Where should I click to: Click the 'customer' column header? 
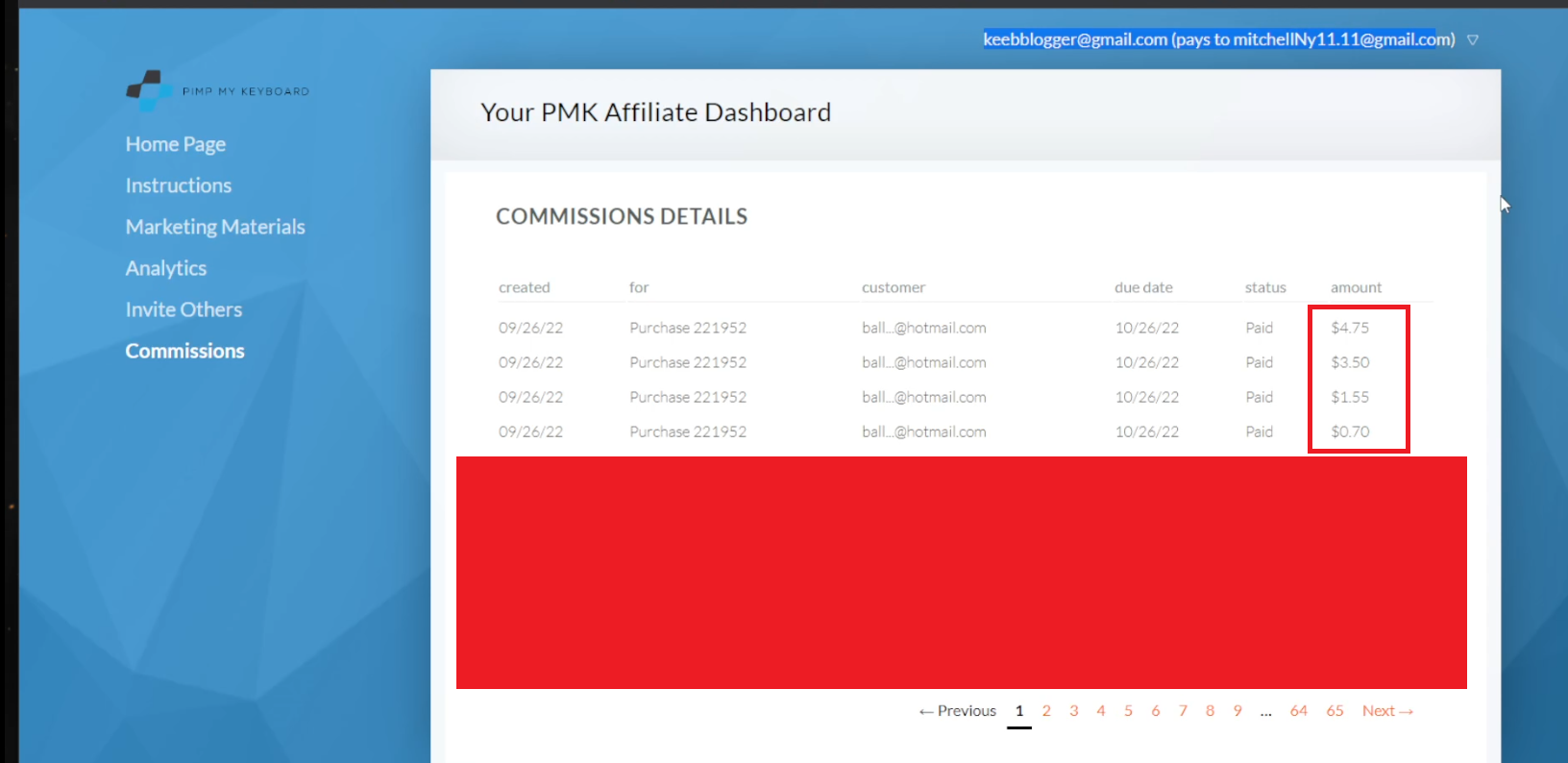tap(894, 287)
